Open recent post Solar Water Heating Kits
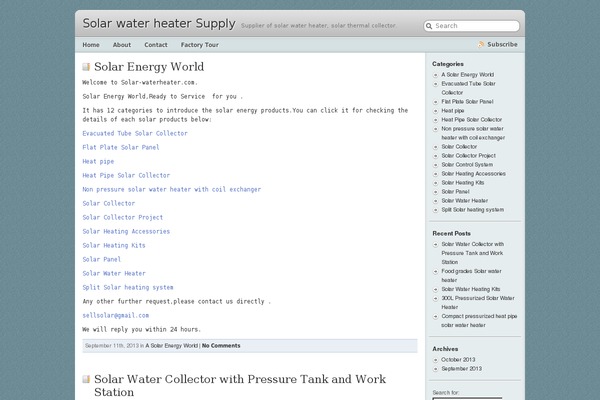 click(471, 289)
